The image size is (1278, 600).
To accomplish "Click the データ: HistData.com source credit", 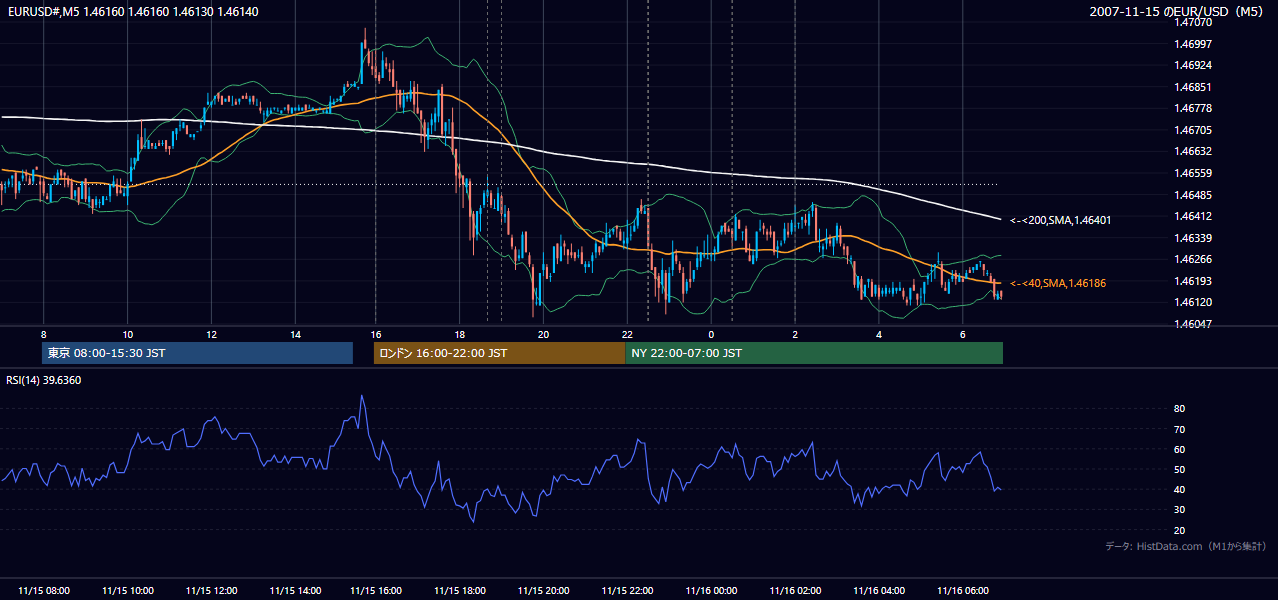I will (x=1186, y=546).
